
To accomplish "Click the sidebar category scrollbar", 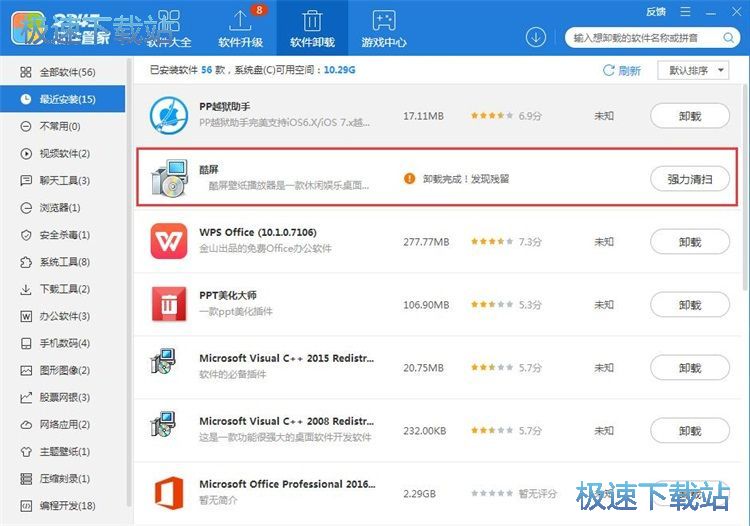I will (x=128, y=282).
